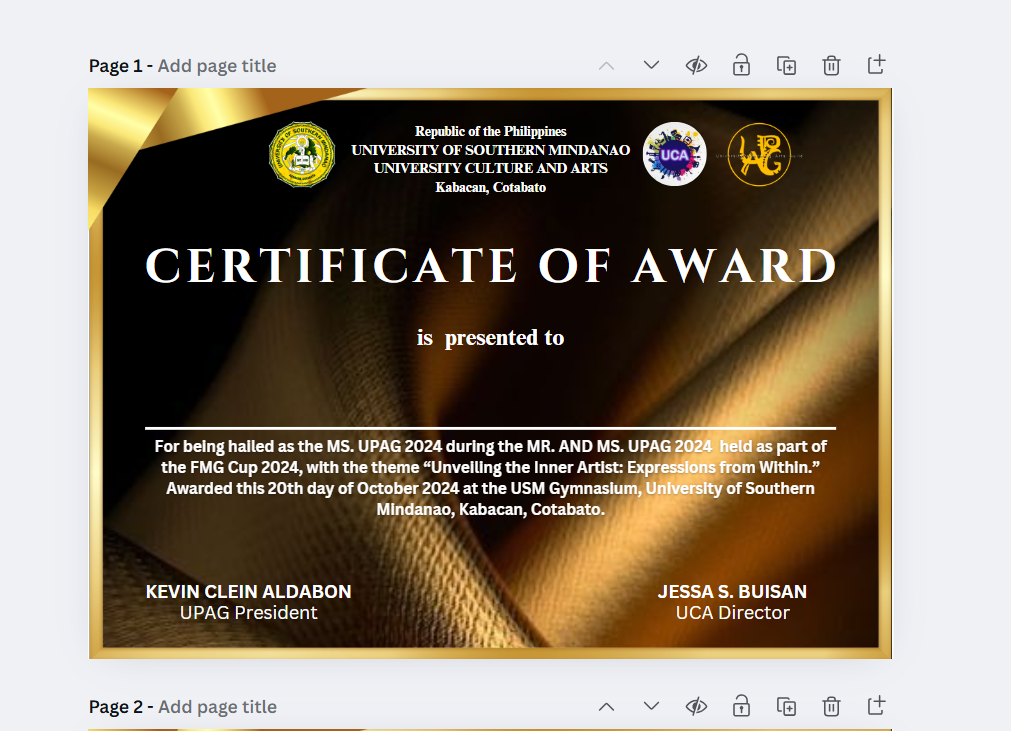Select the 'Kabacan, Cotabato' header line

491,188
